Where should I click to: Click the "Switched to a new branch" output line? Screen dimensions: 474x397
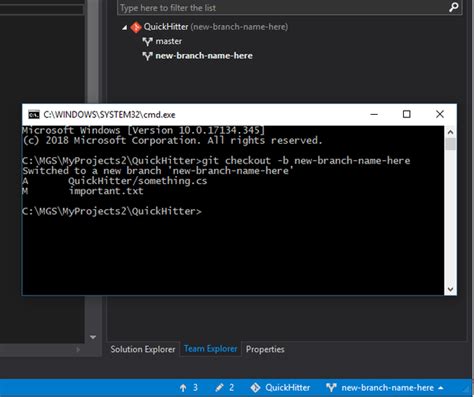pos(158,171)
